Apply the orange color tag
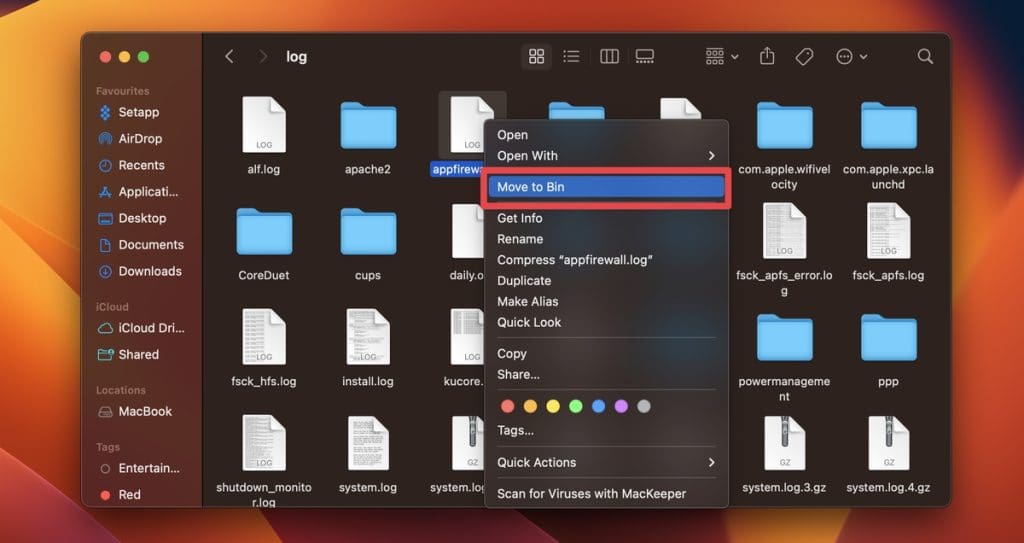The image size is (1024, 543). coord(530,406)
